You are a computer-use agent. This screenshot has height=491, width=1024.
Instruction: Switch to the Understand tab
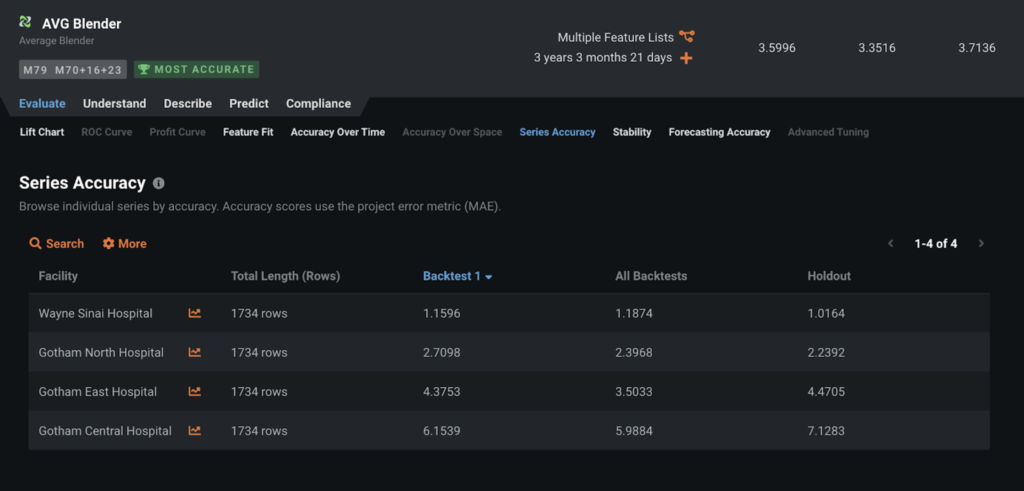pyautogui.click(x=114, y=104)
